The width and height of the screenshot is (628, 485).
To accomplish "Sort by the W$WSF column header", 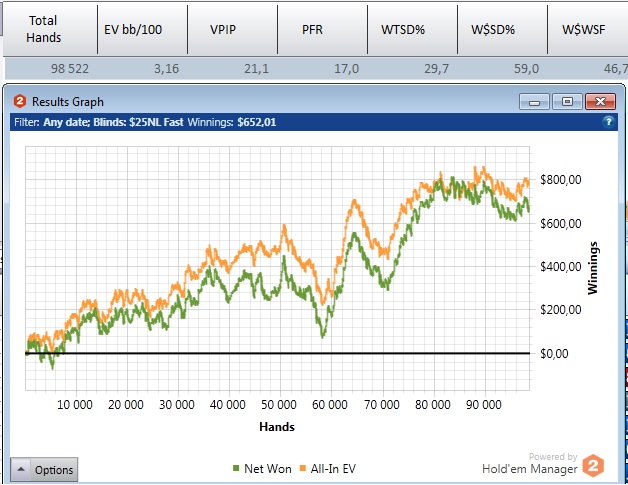I will click(x=588, y=29).
